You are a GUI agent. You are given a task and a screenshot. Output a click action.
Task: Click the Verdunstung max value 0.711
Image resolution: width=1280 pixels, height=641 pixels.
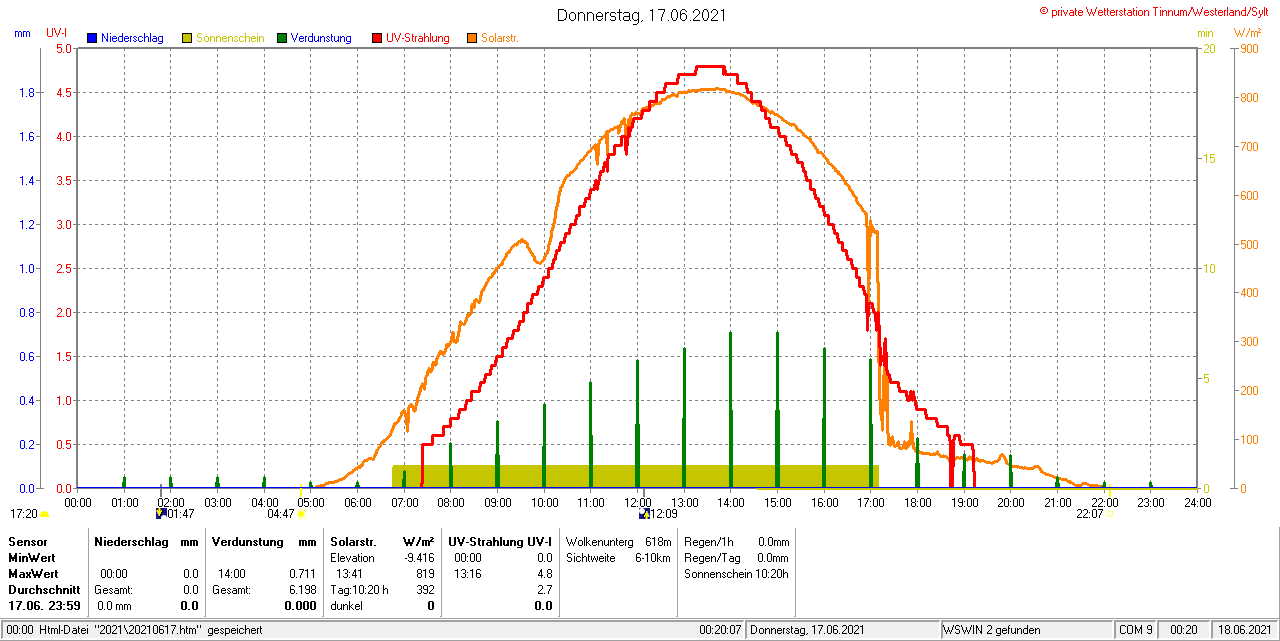click(x=301, y=574)
